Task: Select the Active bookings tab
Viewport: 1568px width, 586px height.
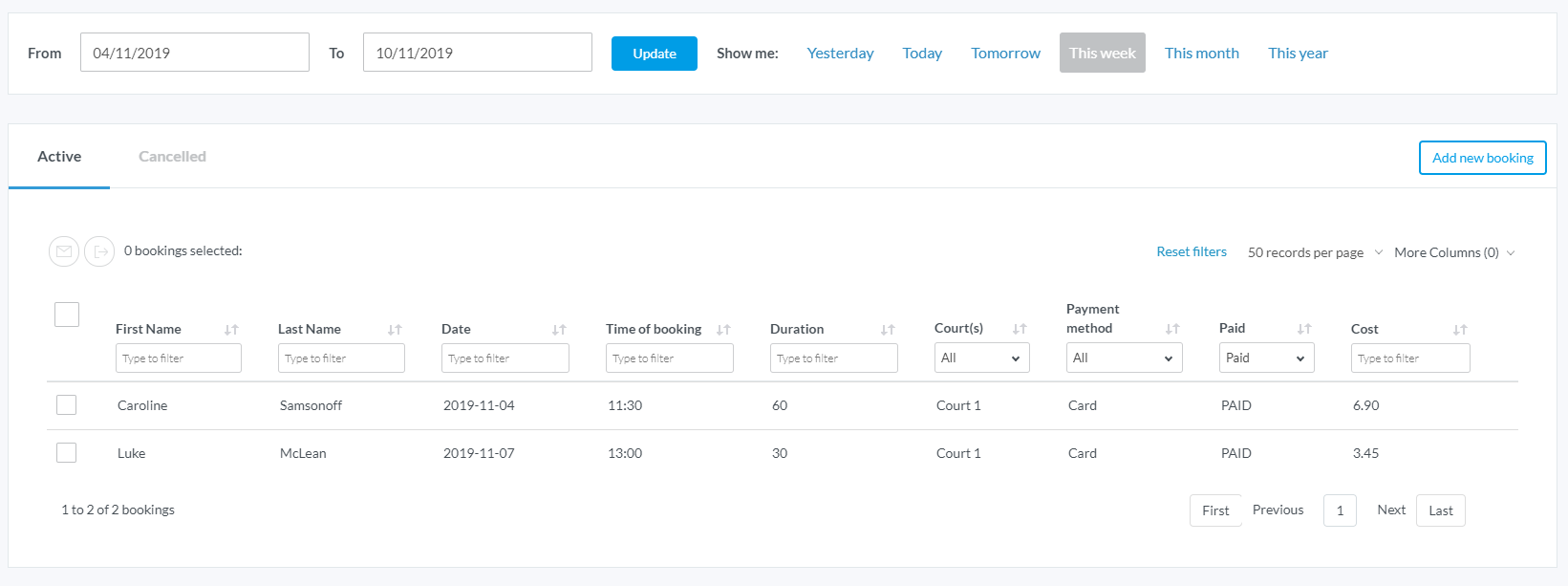Action: pyautogui.click(x=59, y=157)
